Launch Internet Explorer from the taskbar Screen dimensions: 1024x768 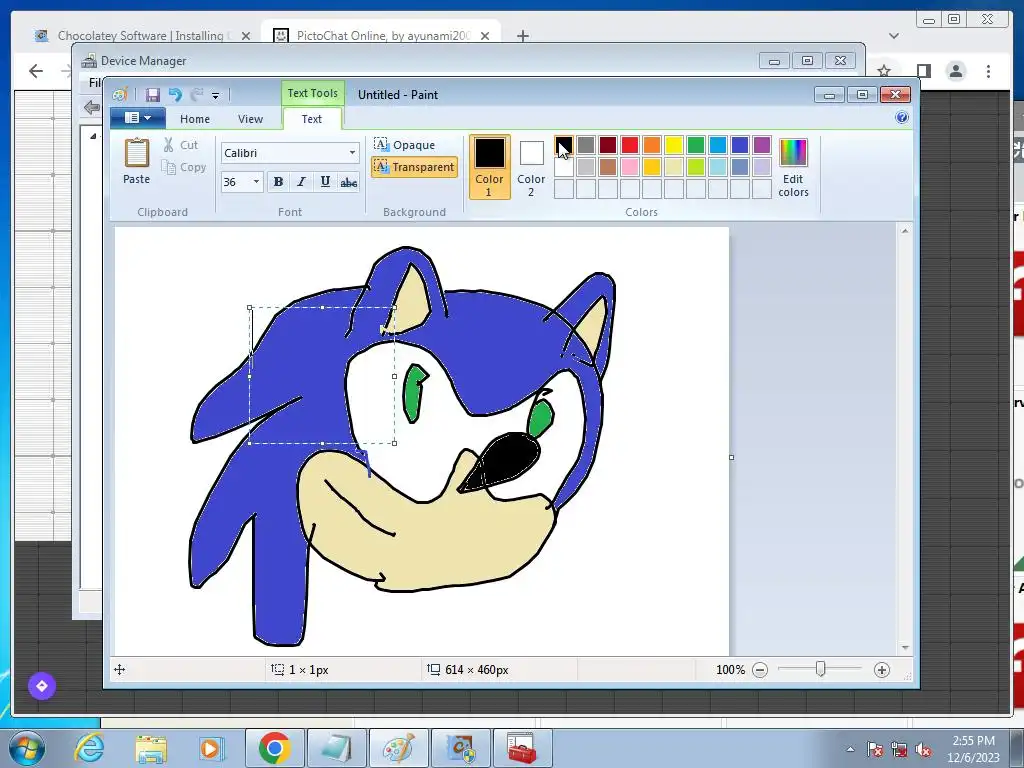point(88,748)
